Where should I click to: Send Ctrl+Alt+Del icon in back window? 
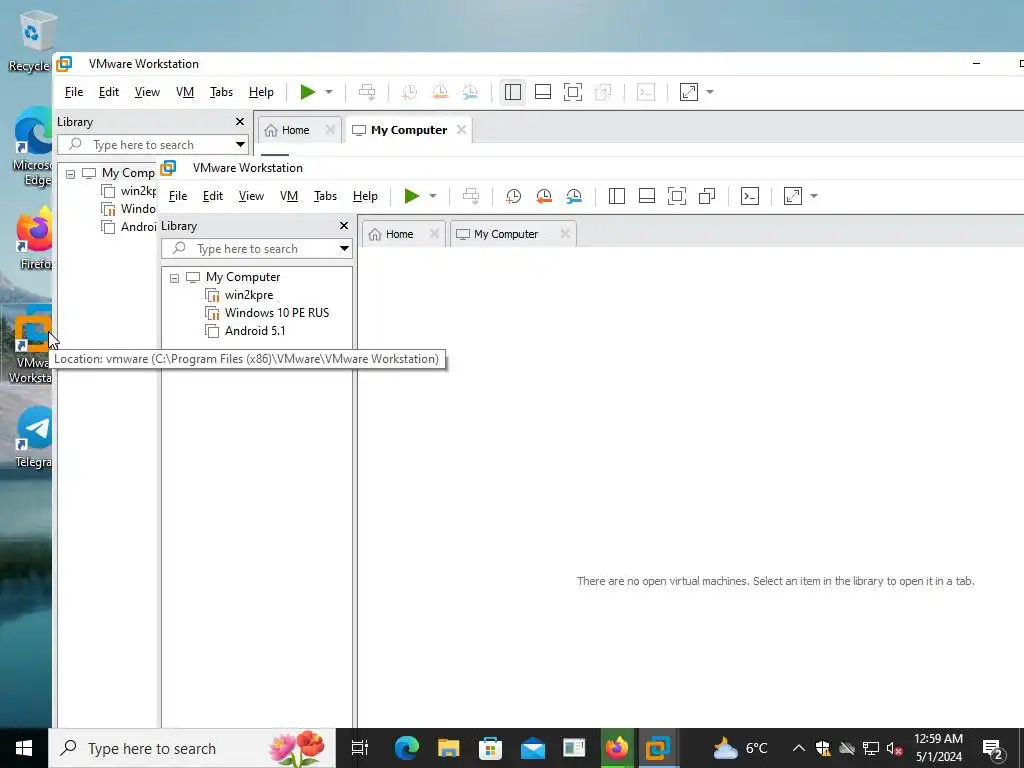(x=367, y=92)
